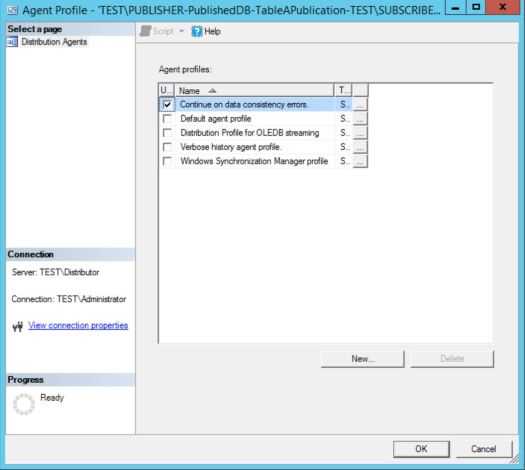Open View connection properties link
Viewport: 525px width, 470px height.
[78, 325]
